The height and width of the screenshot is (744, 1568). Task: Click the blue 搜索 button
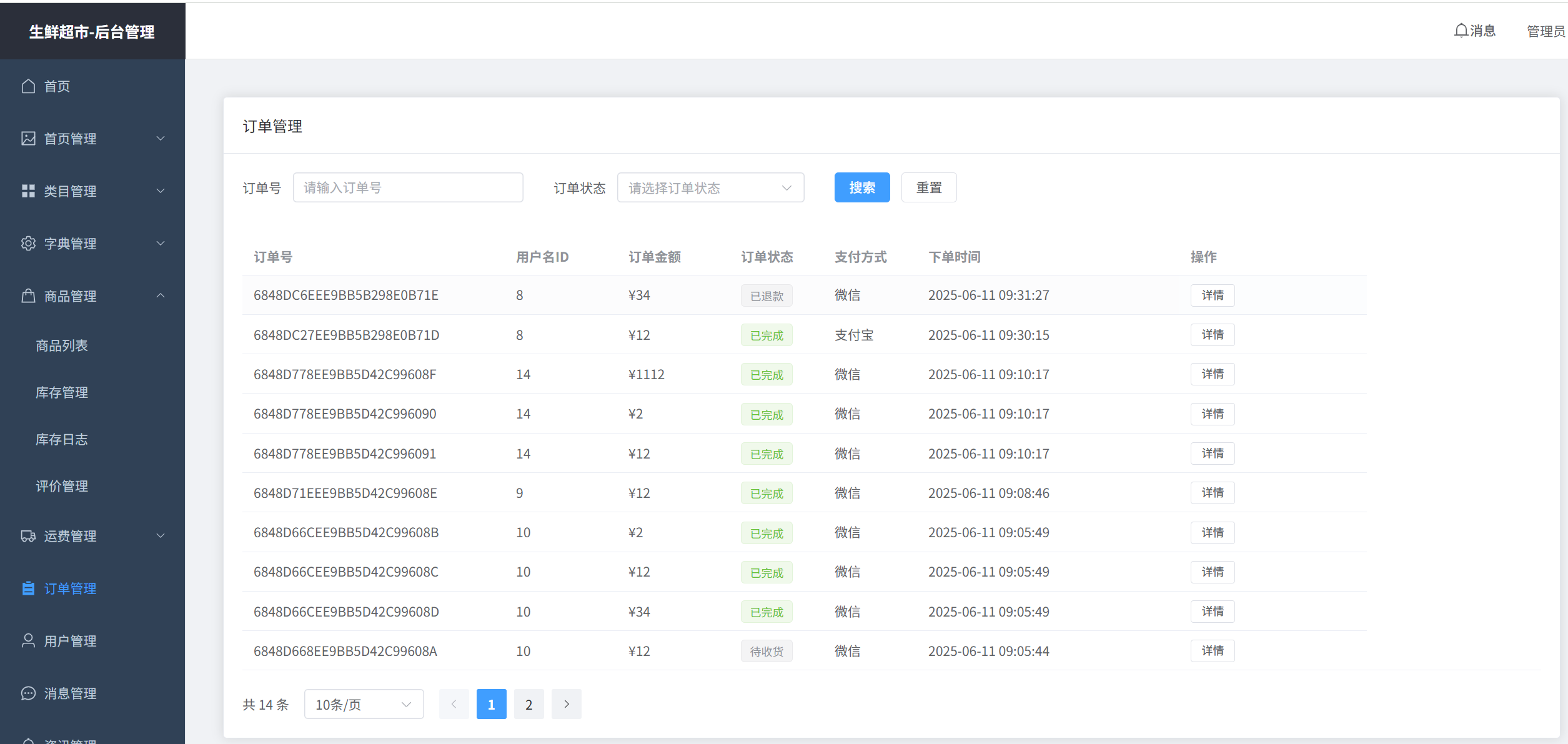pyautogui.click(x=861, y=187)
